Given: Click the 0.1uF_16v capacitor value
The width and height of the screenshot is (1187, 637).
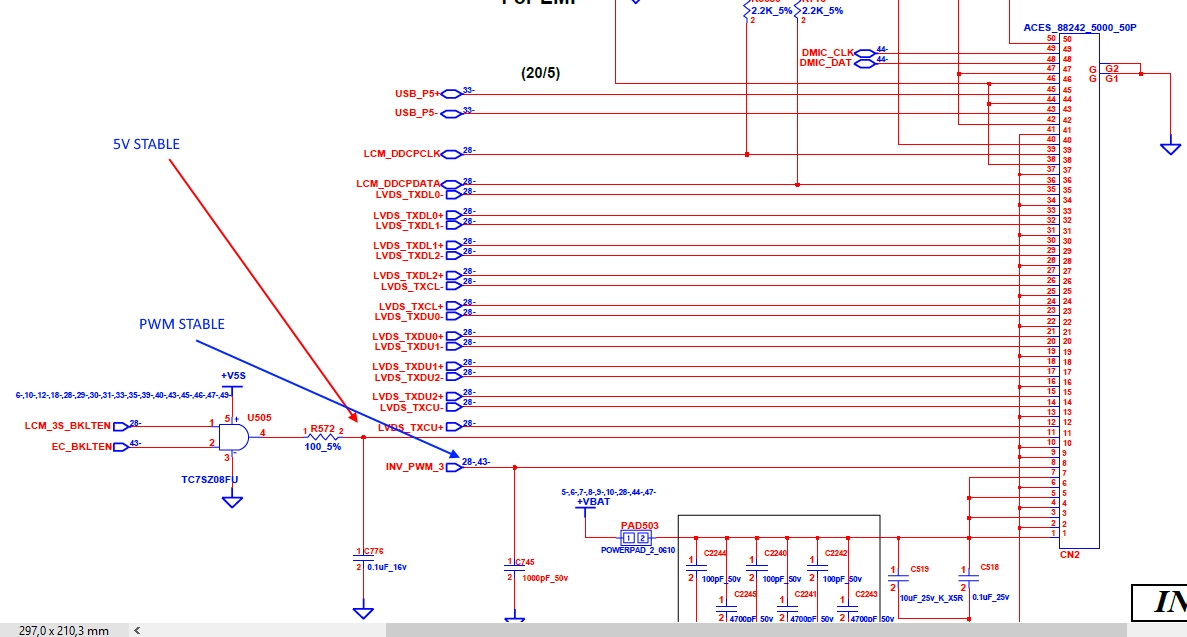Looking at the screenshot, I should point(387,567).
